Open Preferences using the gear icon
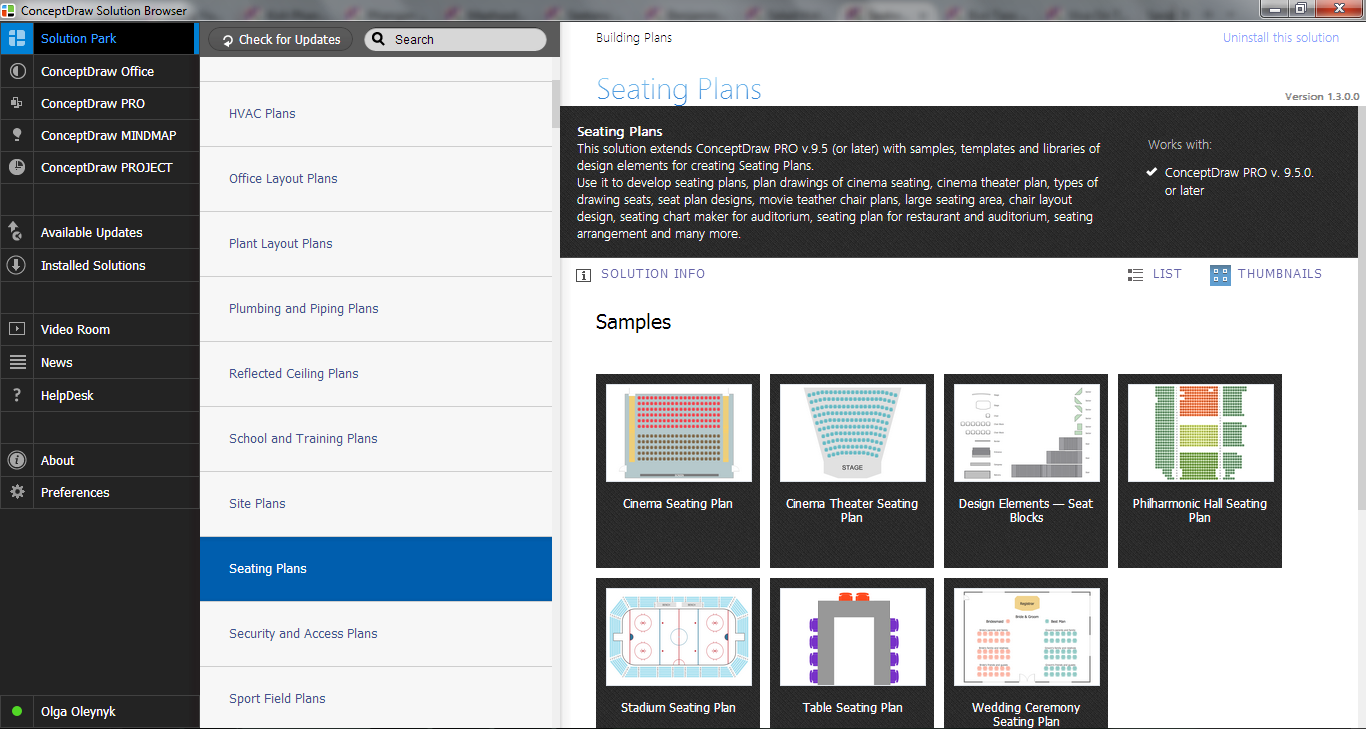 tap(16, 492)
